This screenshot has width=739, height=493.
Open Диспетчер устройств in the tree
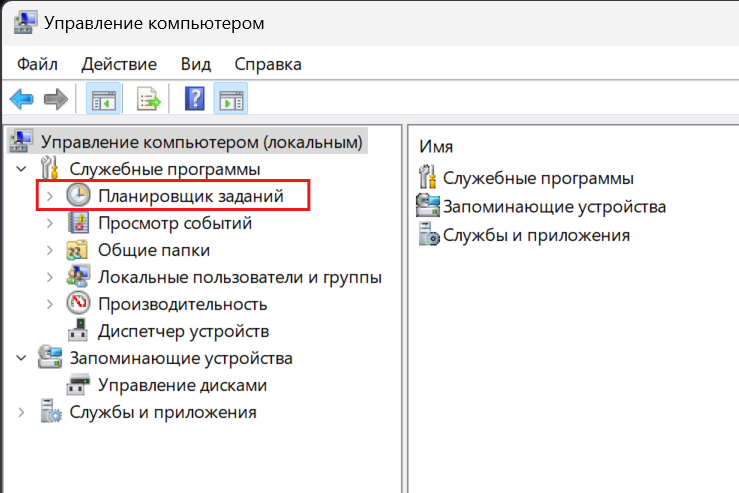point(183,331)
